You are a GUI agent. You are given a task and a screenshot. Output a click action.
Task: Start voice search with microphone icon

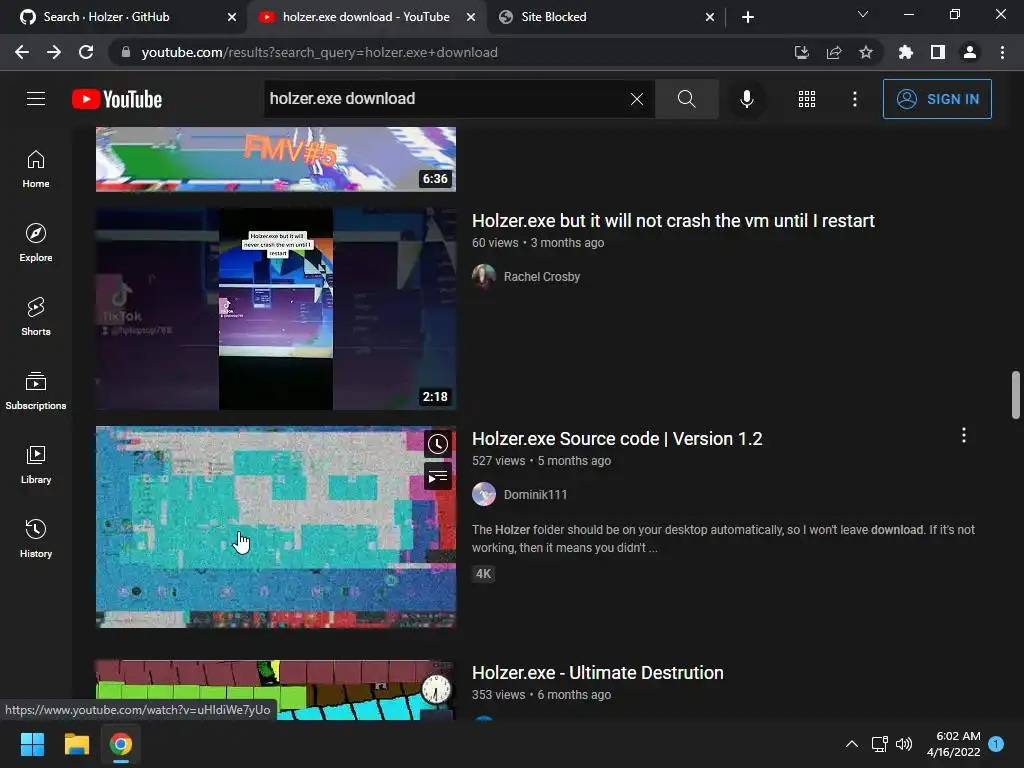coord(746,99)
